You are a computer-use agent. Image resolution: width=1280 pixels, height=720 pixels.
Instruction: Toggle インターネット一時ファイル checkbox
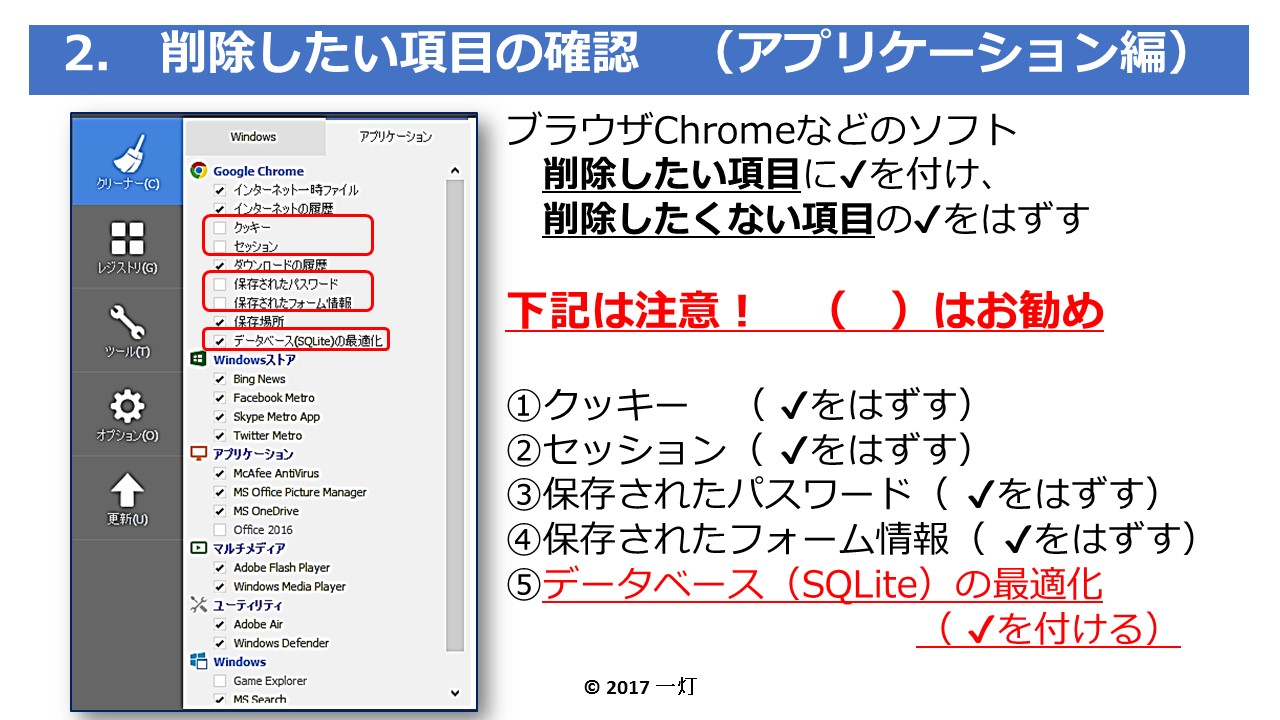220,190
